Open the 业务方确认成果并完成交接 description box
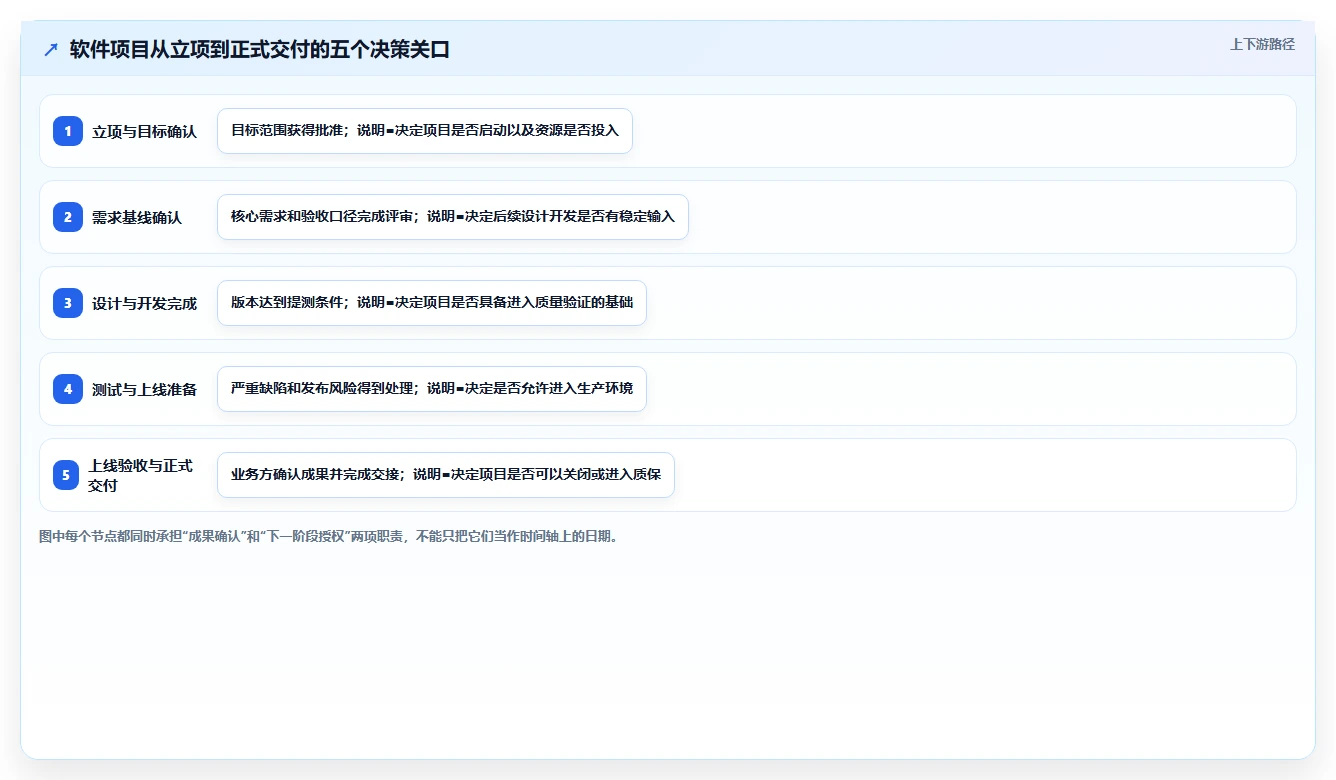This screenshot has height=780, width=1336. coord(446,475)
